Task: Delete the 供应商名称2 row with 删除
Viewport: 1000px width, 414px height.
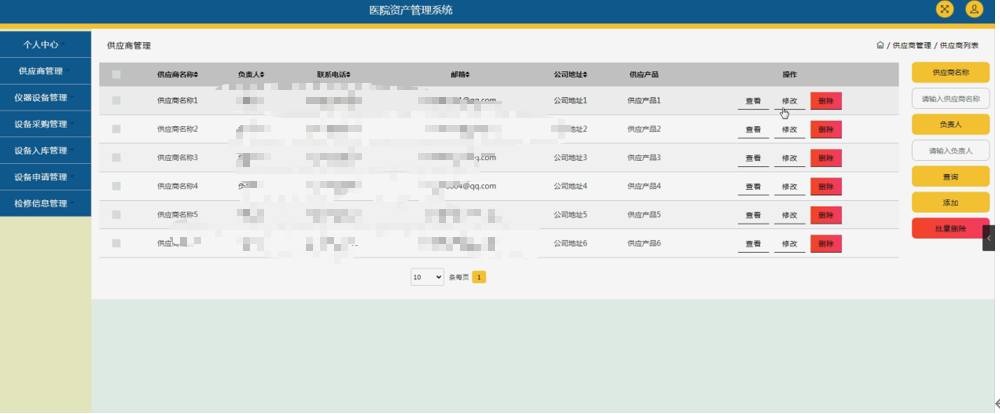Action: (x=825, y=130)
